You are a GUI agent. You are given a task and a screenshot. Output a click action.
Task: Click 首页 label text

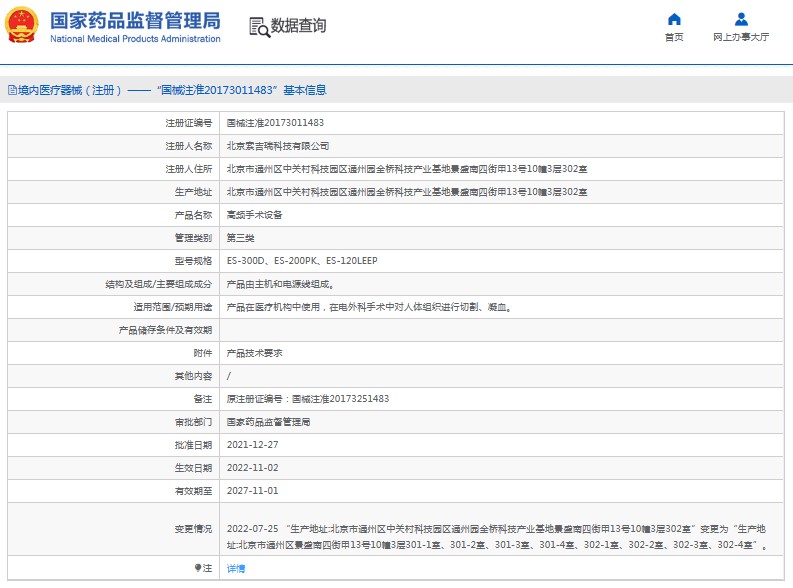click(x=674, y=37)
